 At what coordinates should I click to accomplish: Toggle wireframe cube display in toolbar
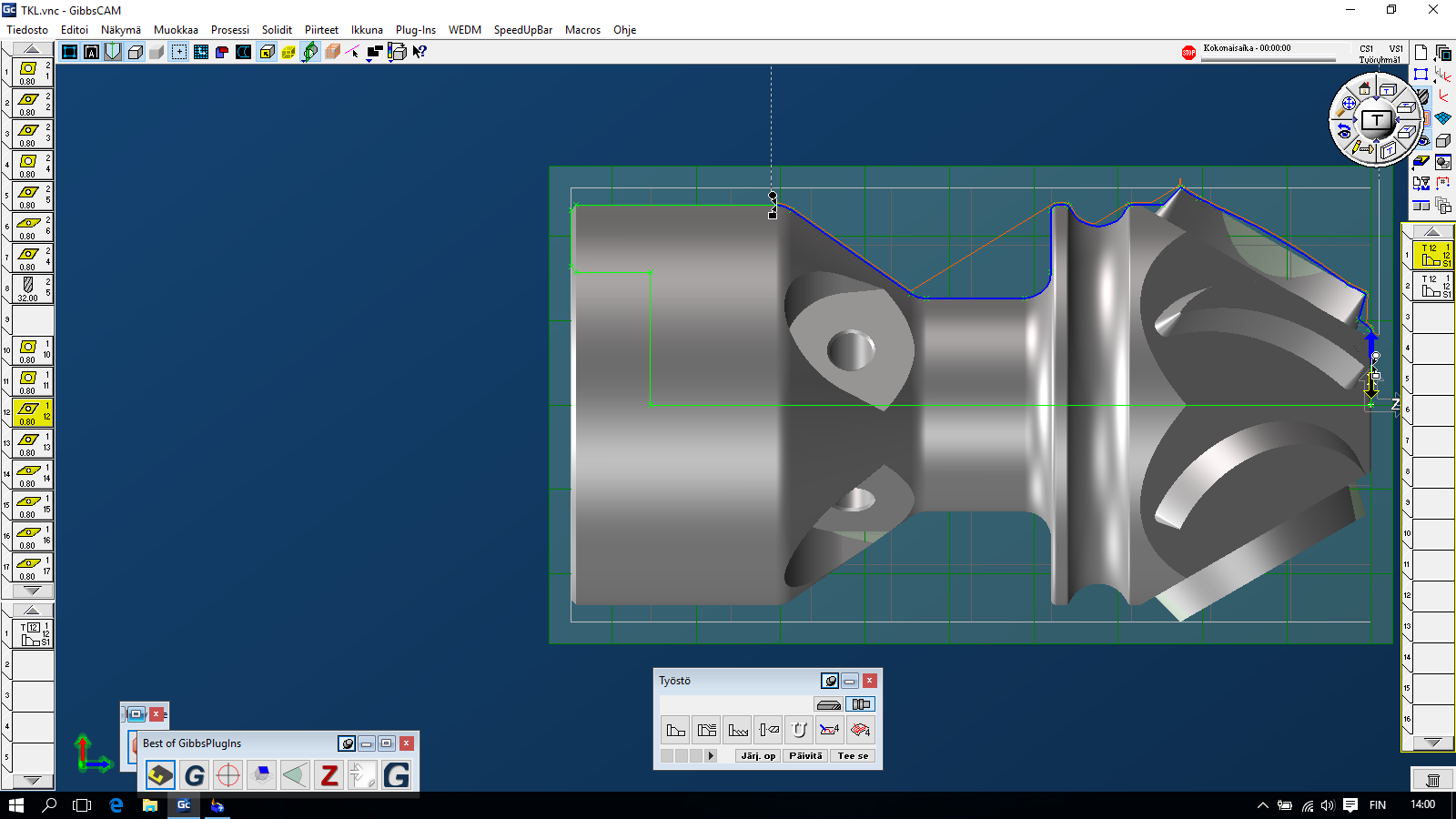pos(135,52)
